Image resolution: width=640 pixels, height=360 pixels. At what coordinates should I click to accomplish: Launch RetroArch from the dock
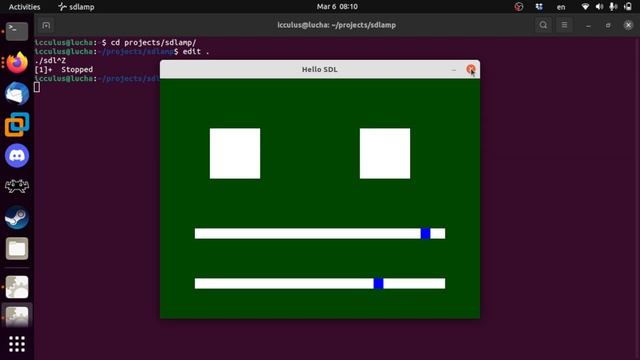click(x=17, y=186)
